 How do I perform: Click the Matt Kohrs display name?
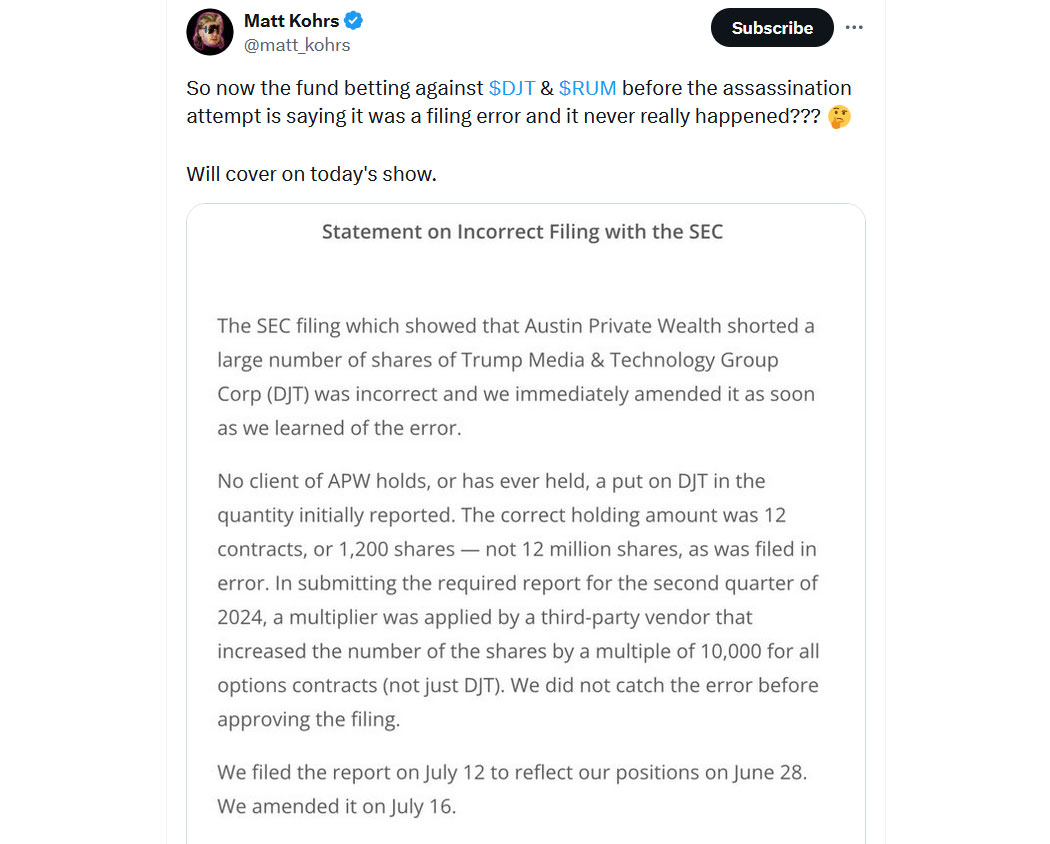coord(291,21)
